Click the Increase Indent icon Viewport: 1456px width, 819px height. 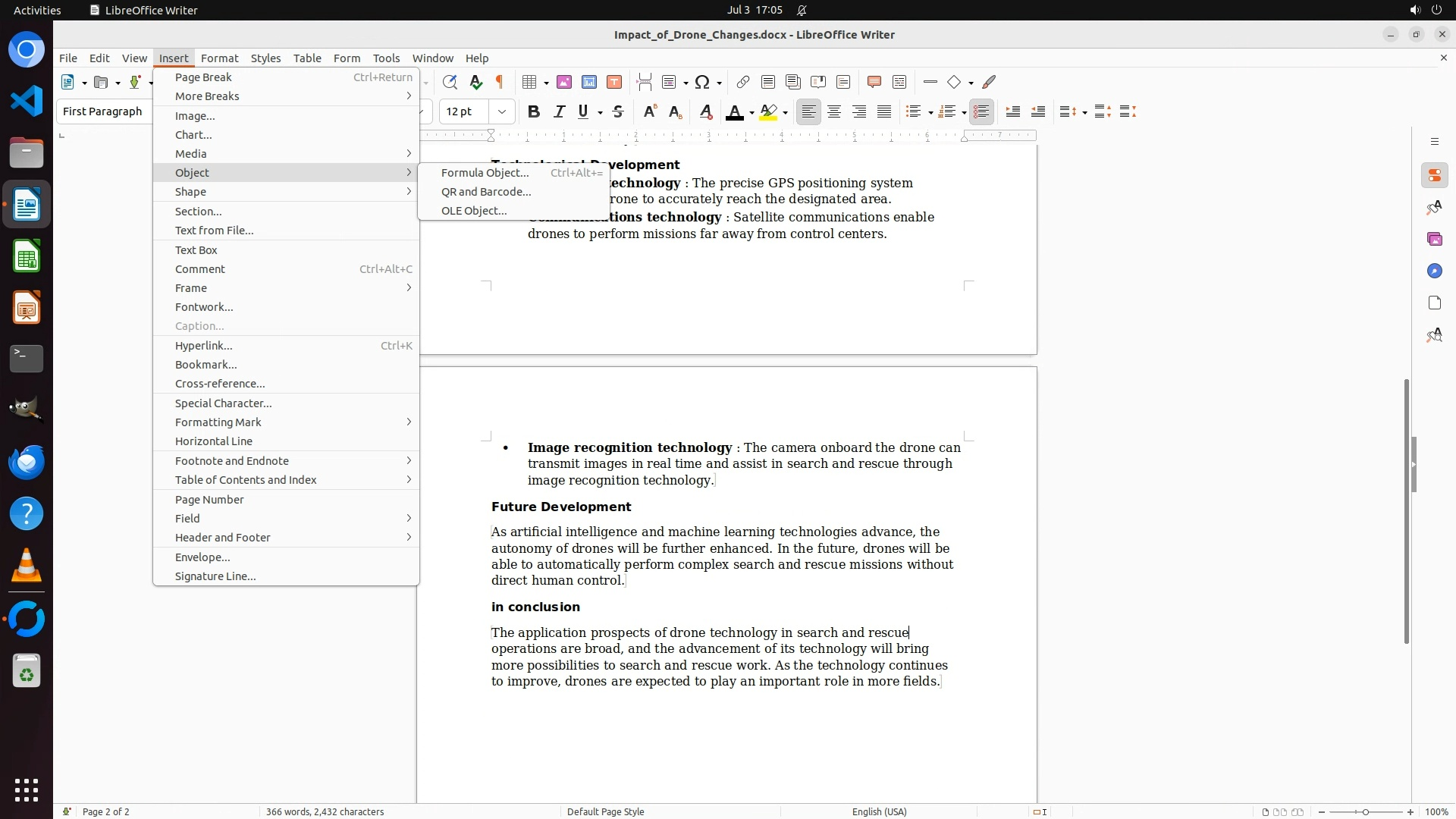(x=1012, y=112)
